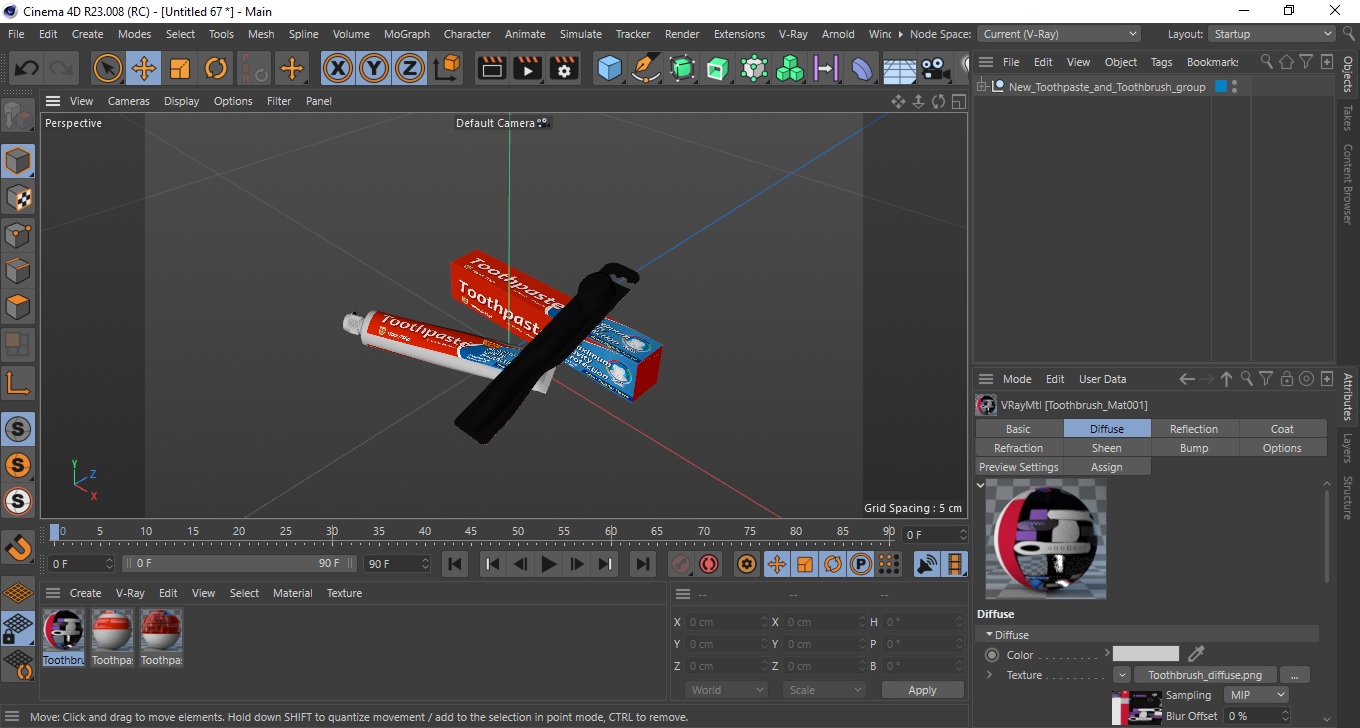Click the Assign button
1360x728 pixels.
(1106, 467)
